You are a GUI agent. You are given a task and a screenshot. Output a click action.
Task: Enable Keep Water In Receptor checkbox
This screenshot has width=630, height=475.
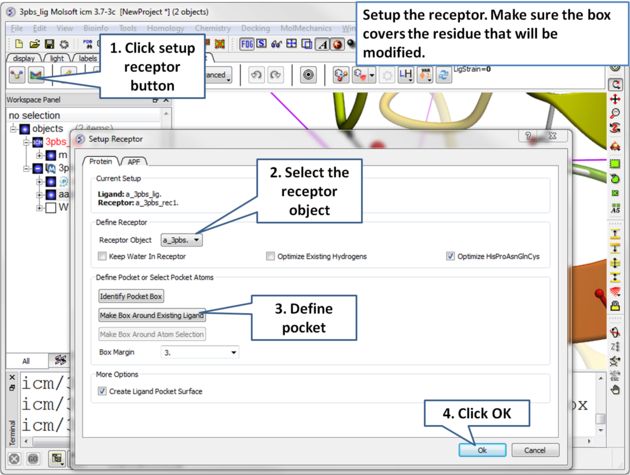[103, 257]
